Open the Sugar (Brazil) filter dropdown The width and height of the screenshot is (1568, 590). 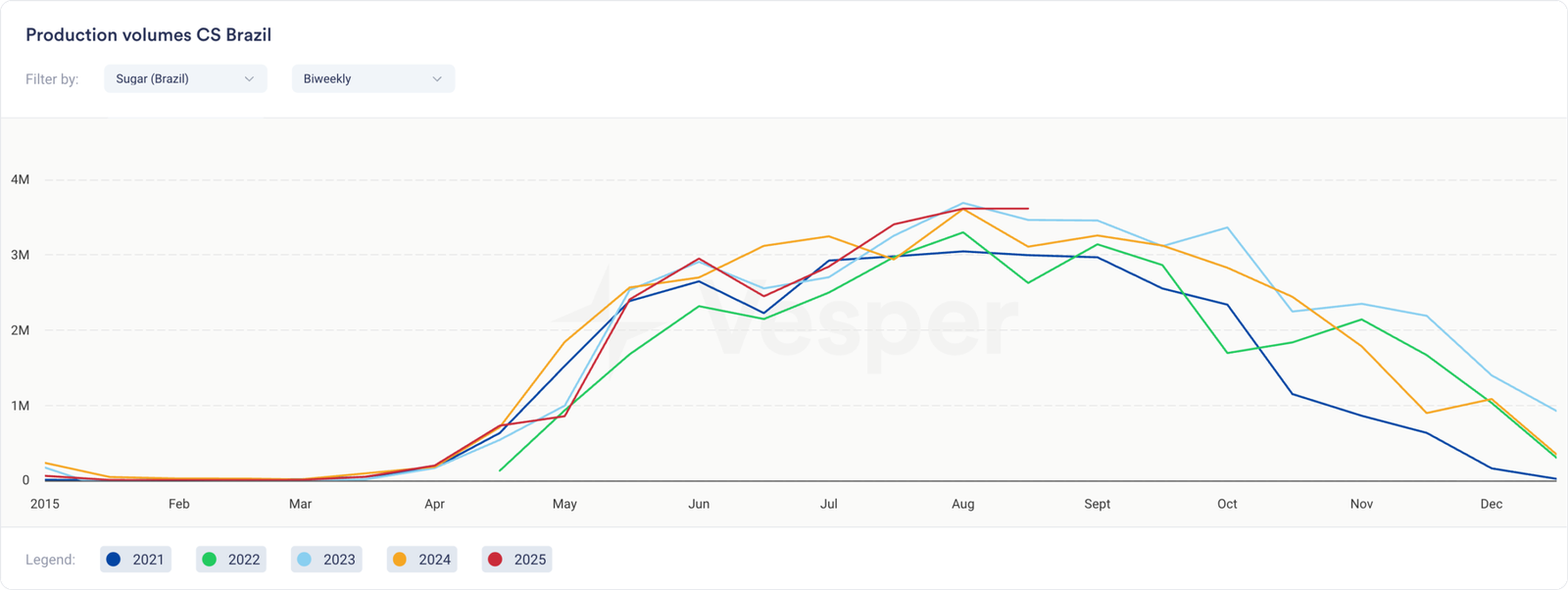click(185, 78)
